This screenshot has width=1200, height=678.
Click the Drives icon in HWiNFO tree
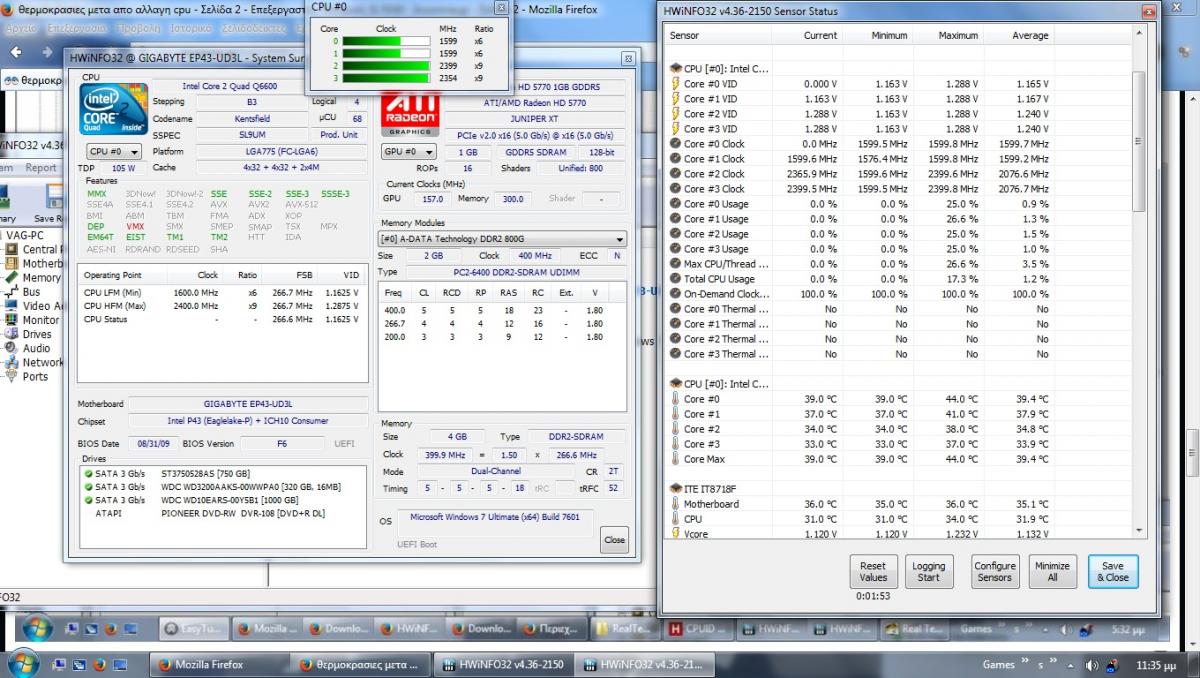coord(12,333)
